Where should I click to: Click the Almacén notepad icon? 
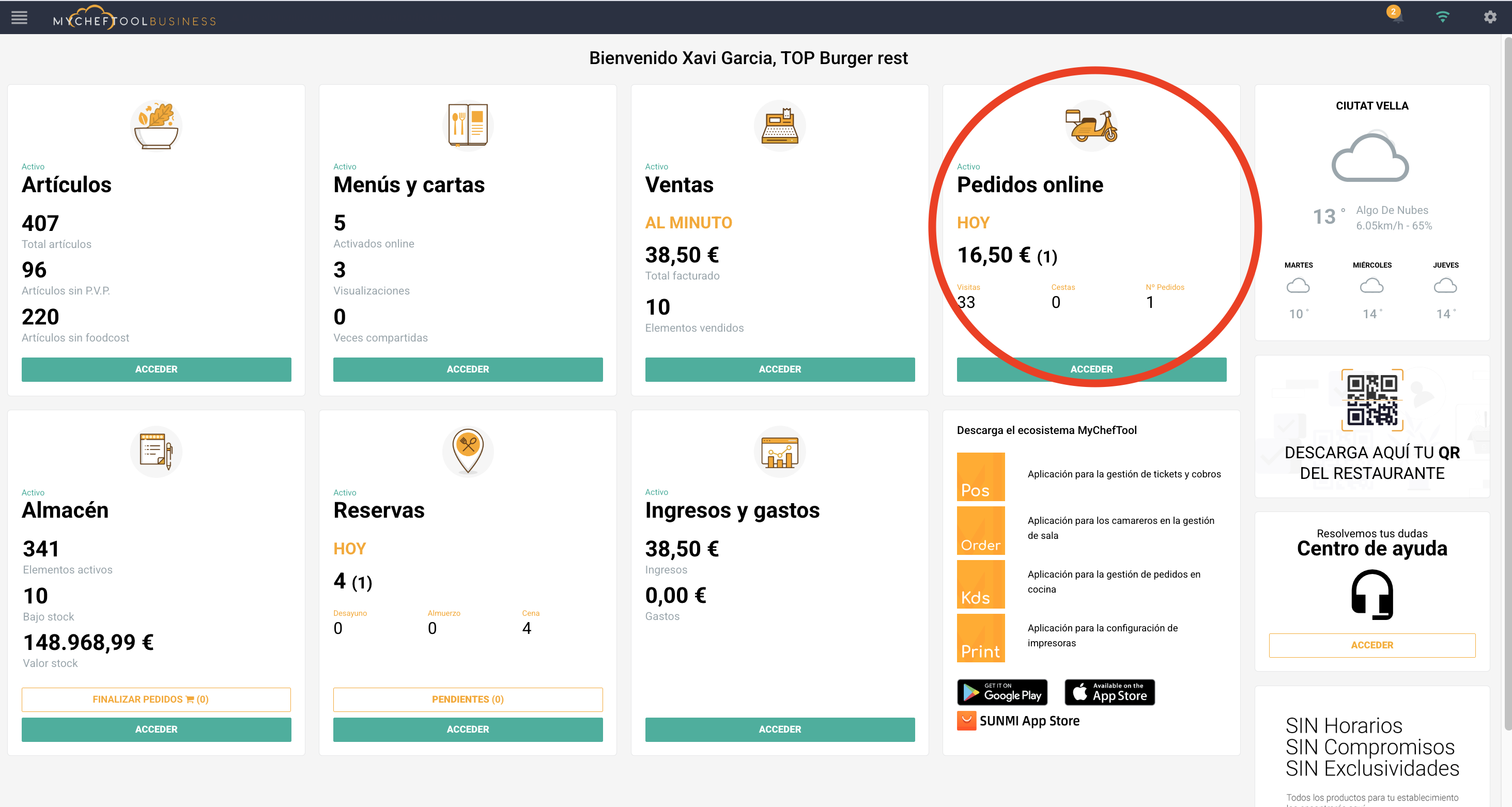[156, 452]
